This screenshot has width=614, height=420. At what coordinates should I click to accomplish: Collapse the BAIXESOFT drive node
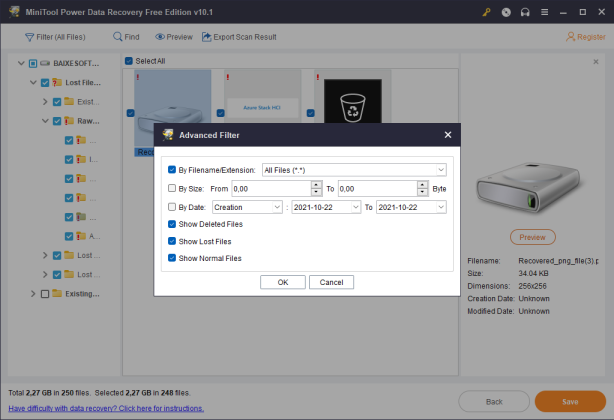[x=21, y=63]
